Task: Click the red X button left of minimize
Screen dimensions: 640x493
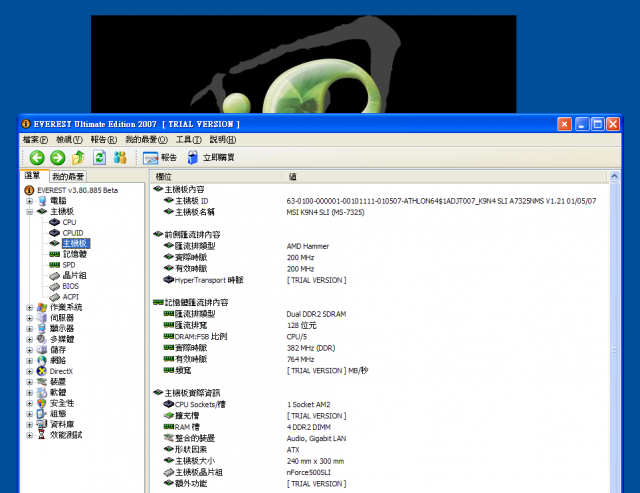Action: pyautogui.click(x=564, y=124)
